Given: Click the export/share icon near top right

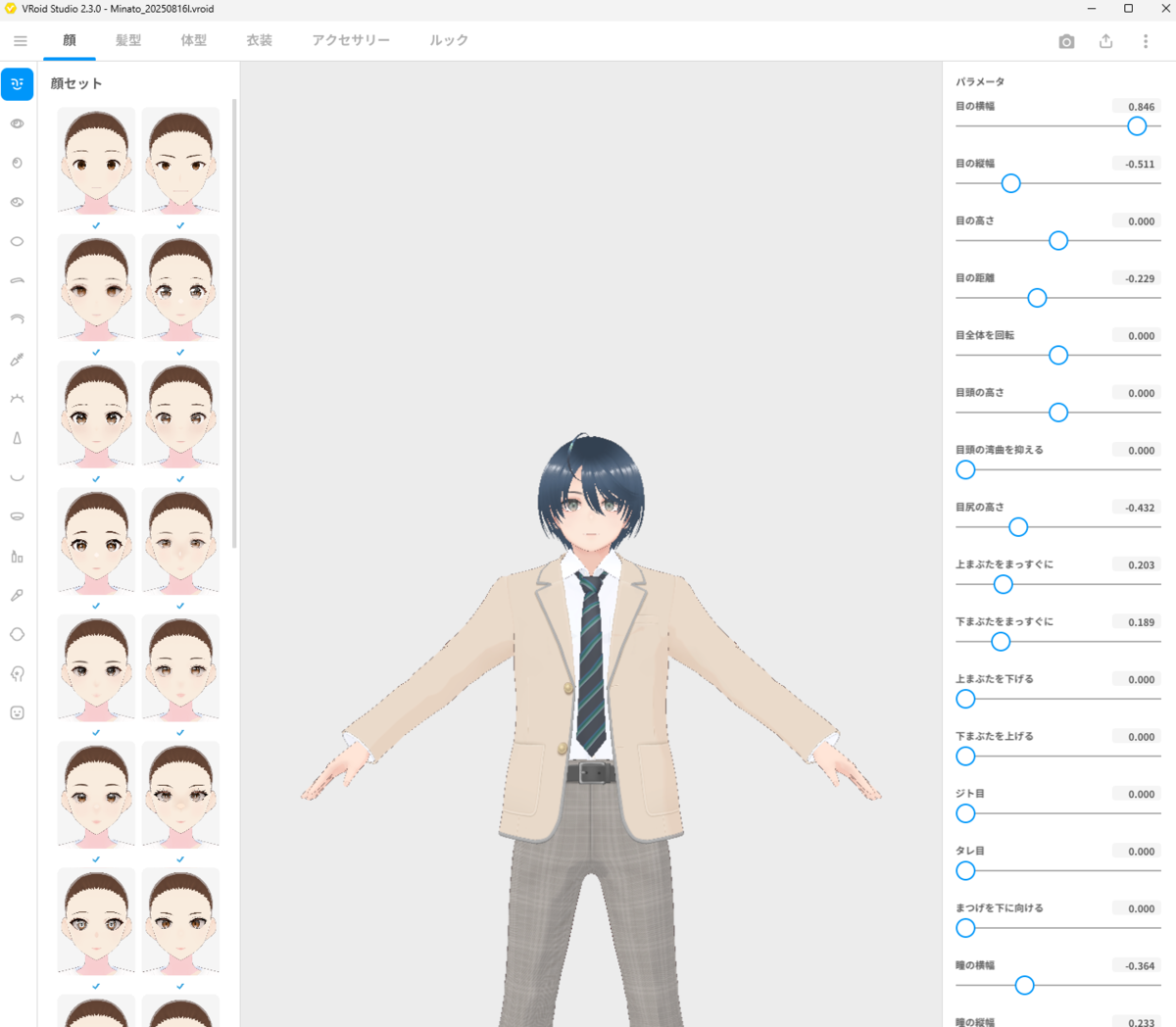Looking at the screenshot, I should pos(1105,41).
